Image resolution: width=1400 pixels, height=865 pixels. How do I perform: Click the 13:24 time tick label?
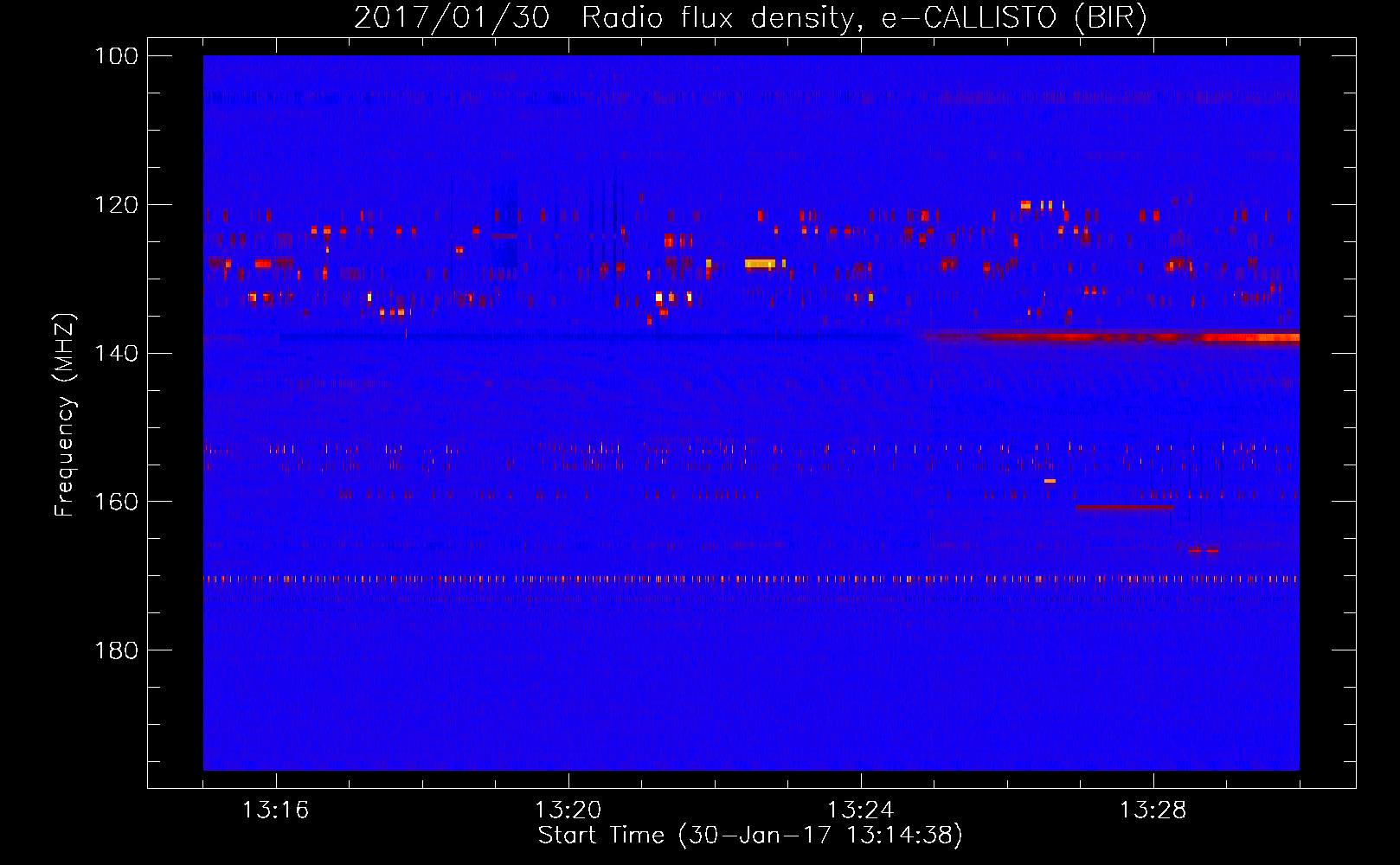(861, 811)
